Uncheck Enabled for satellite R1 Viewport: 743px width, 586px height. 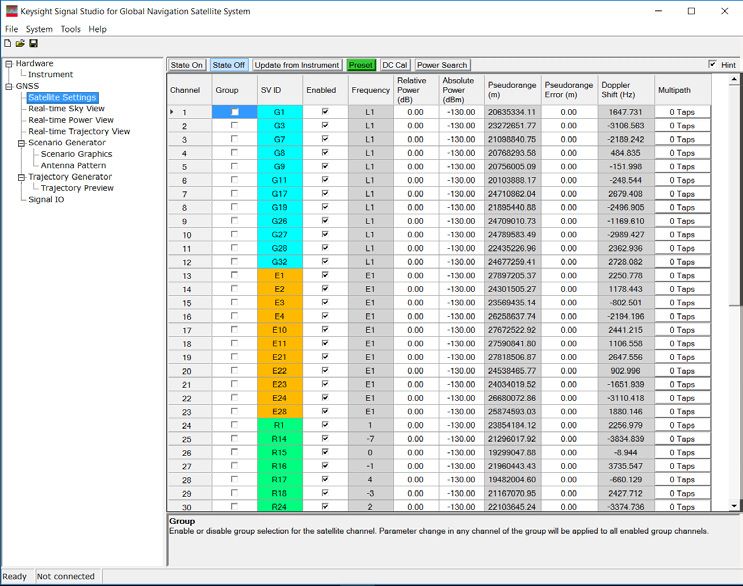click(325, 425)
